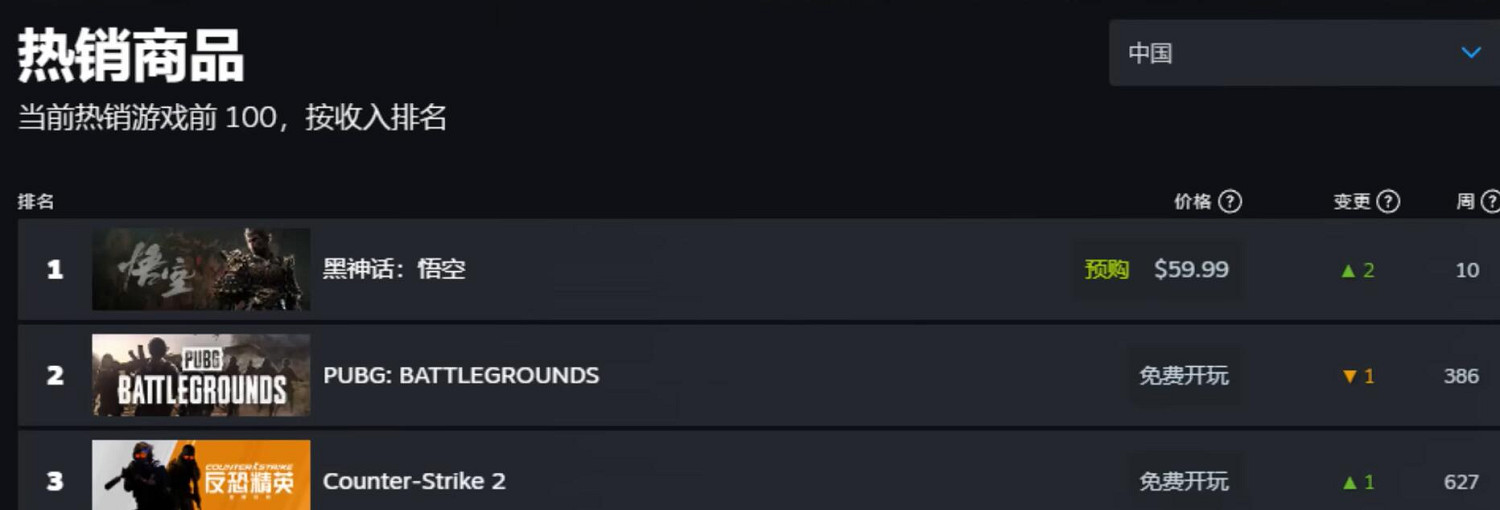This screenshot has width=1500, height=510.
Task: Open the Black Myth Wukong thumbnail
Action: tap(201, 269)
